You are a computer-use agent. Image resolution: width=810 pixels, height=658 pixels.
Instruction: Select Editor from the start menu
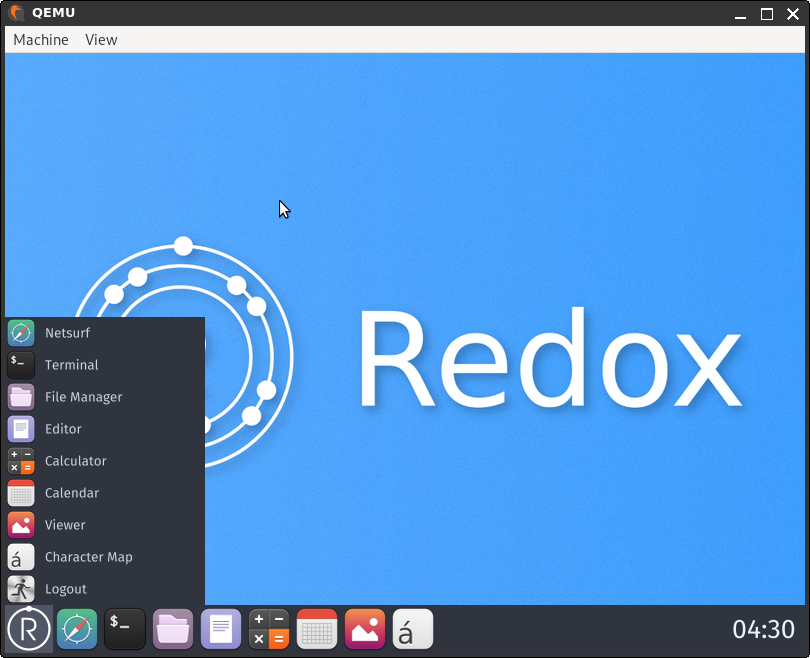click(x=64, y=428)
